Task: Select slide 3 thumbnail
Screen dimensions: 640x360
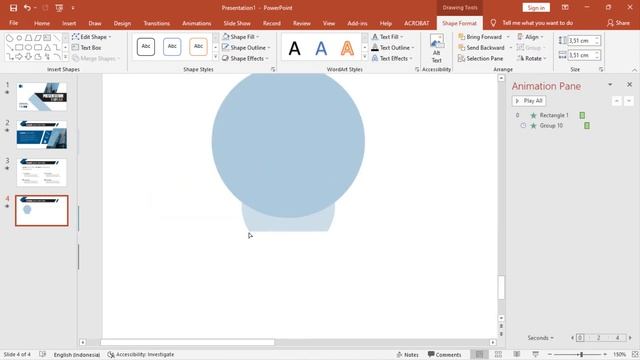Action: (x=42, y=173)
